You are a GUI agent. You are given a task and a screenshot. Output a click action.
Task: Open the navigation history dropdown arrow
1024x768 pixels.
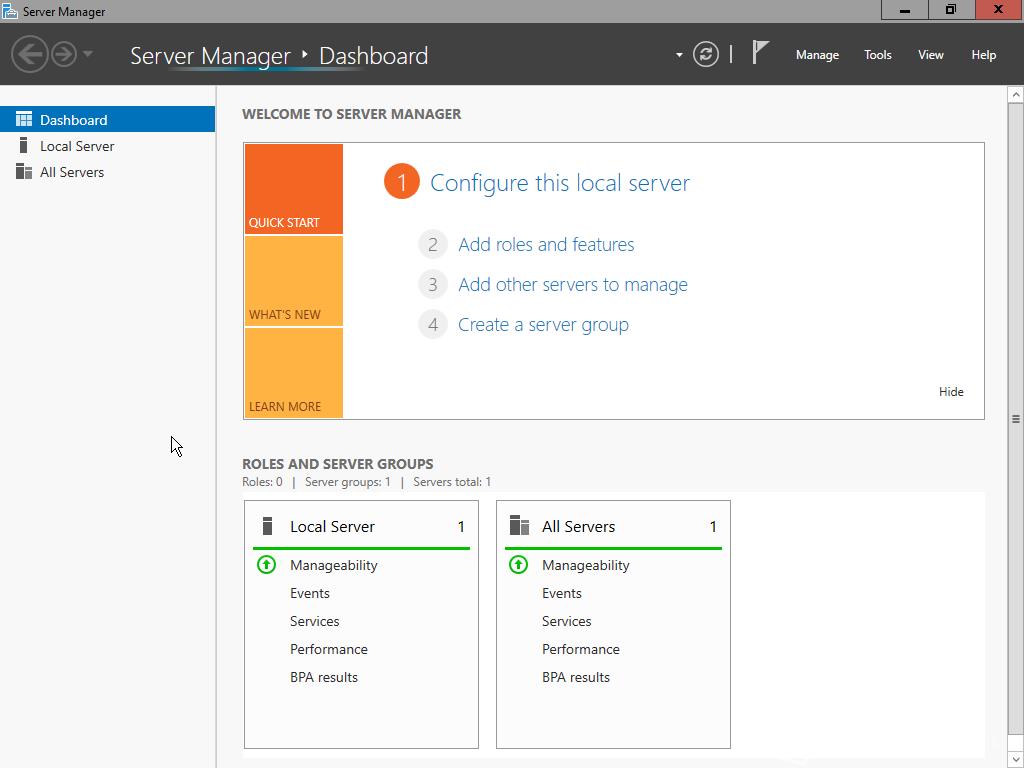point(88,54)
